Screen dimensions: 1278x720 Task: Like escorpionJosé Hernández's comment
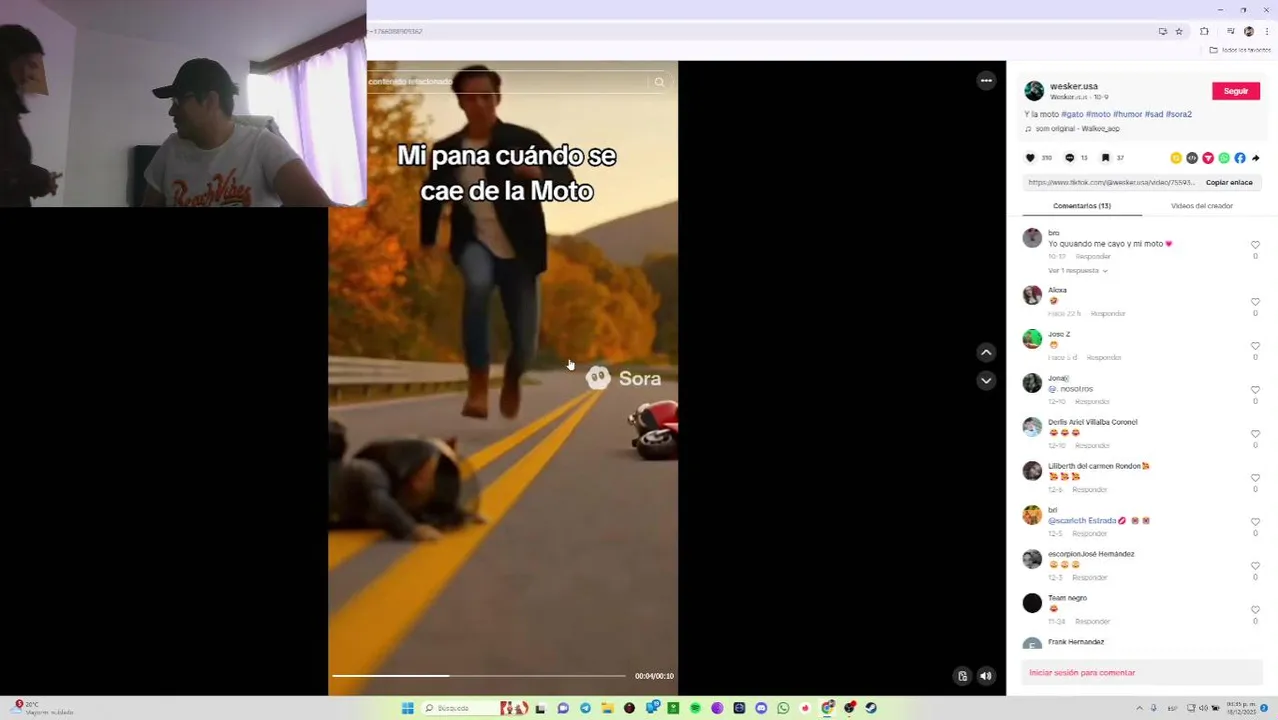[1255, 566]
